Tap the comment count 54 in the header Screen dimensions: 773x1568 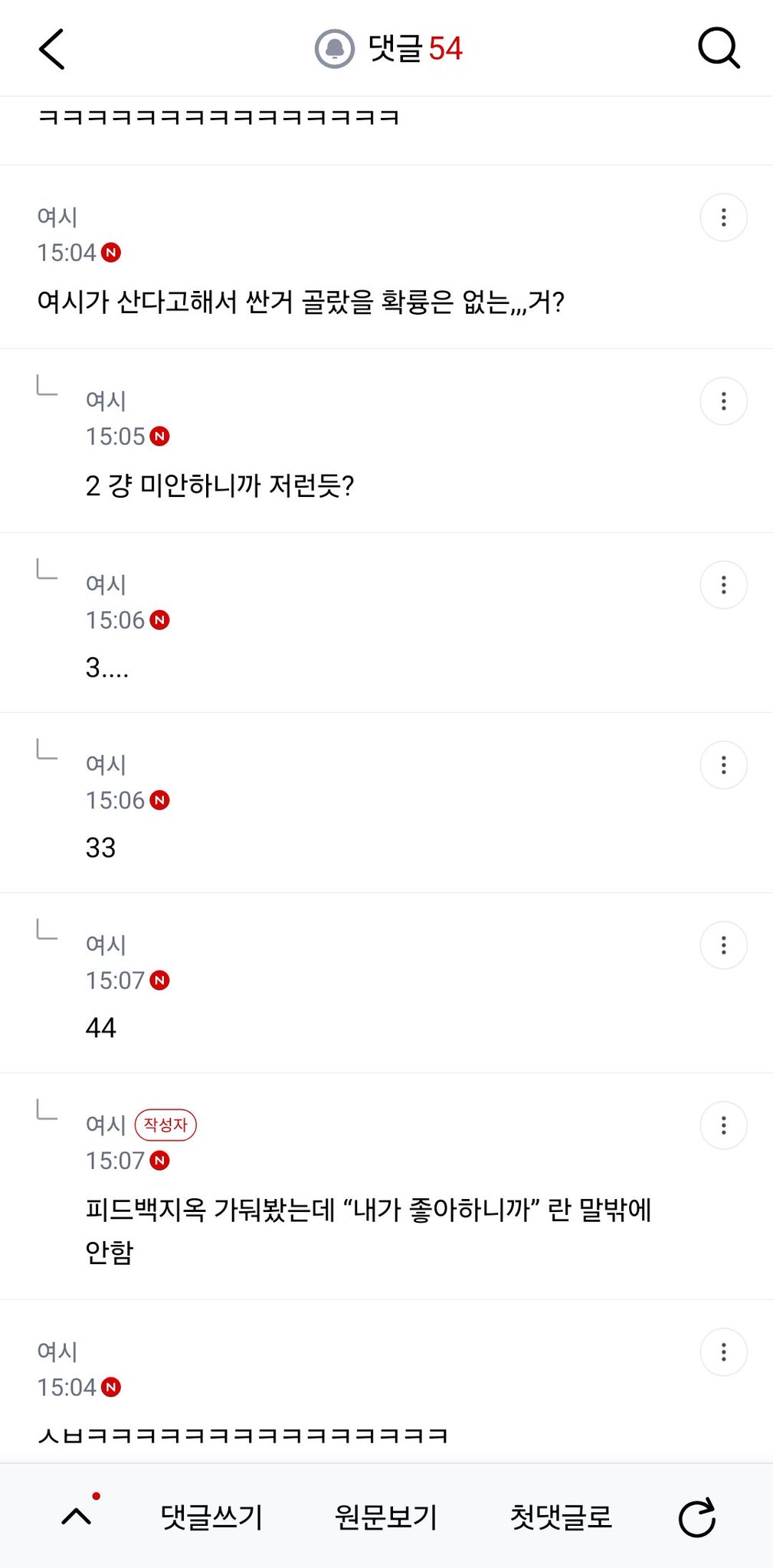tap(445, 49)
